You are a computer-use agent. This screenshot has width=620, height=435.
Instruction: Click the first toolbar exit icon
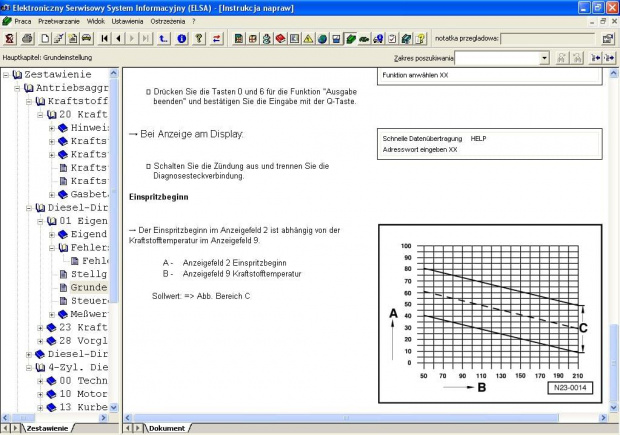pos(10,38)
